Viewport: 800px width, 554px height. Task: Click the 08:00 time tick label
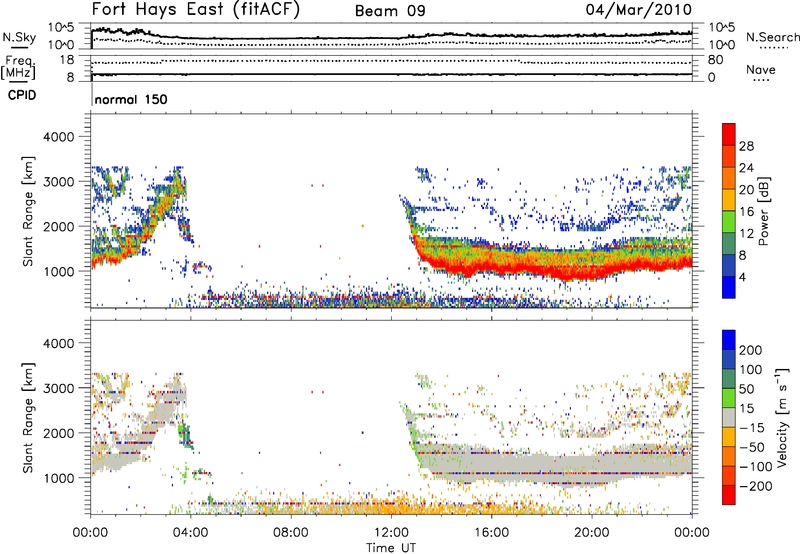[291, 532]
